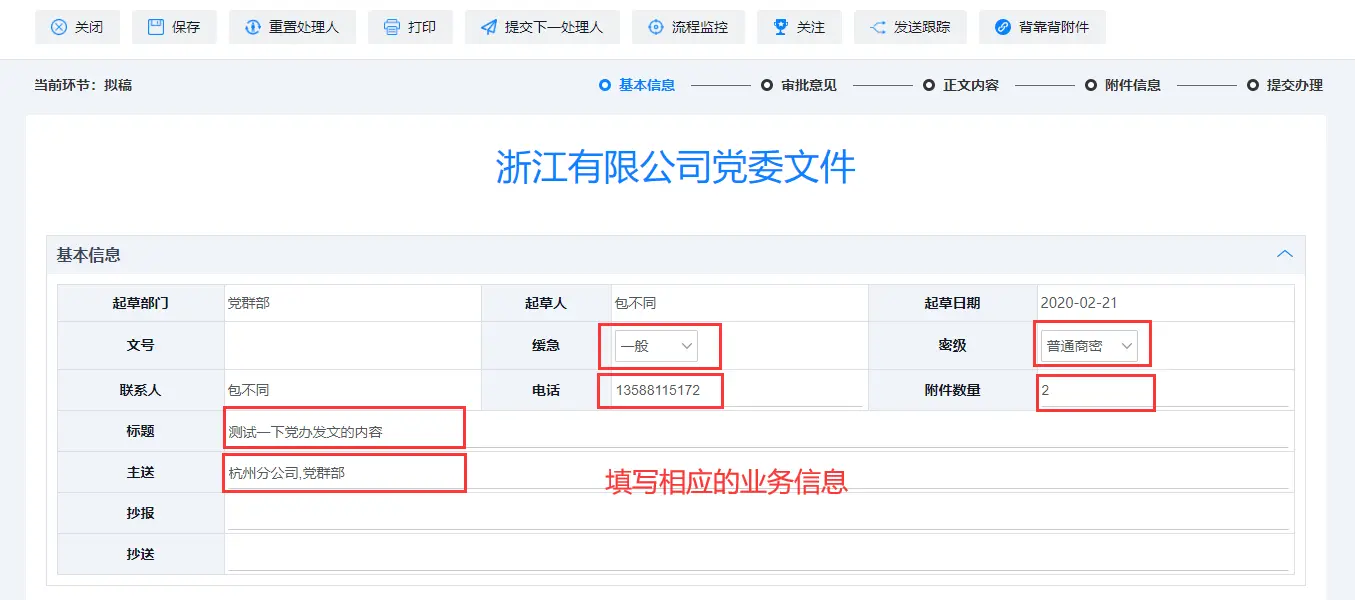Click the 当前环节：拟稿 status text
Image resolution: width=1355 pixels, height=600 pixels.
click(83, 85)
